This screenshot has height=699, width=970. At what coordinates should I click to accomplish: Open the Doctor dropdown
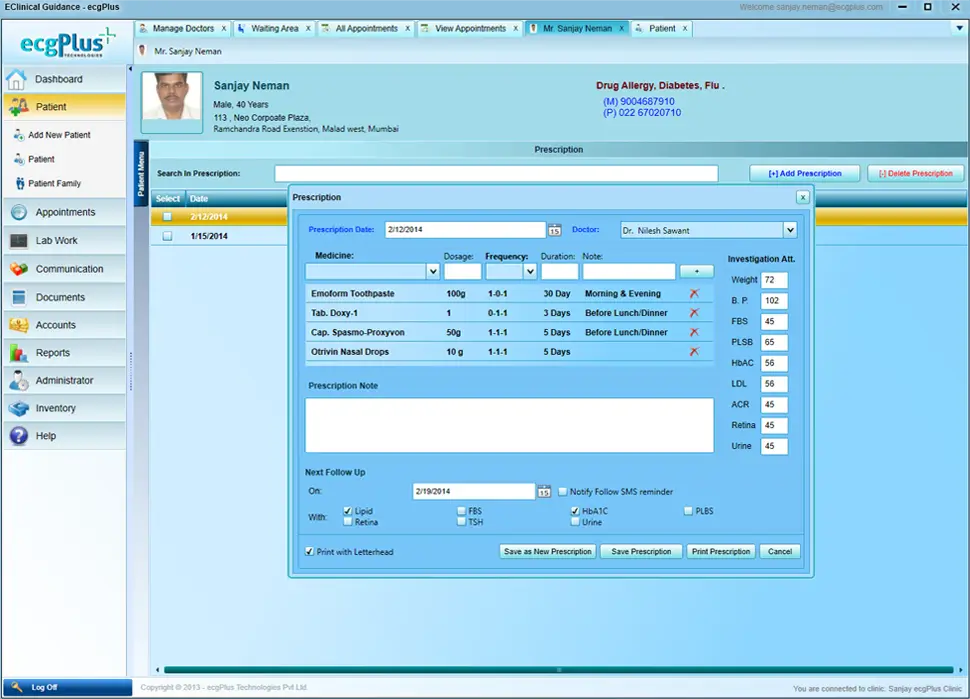tap(789, 230)
